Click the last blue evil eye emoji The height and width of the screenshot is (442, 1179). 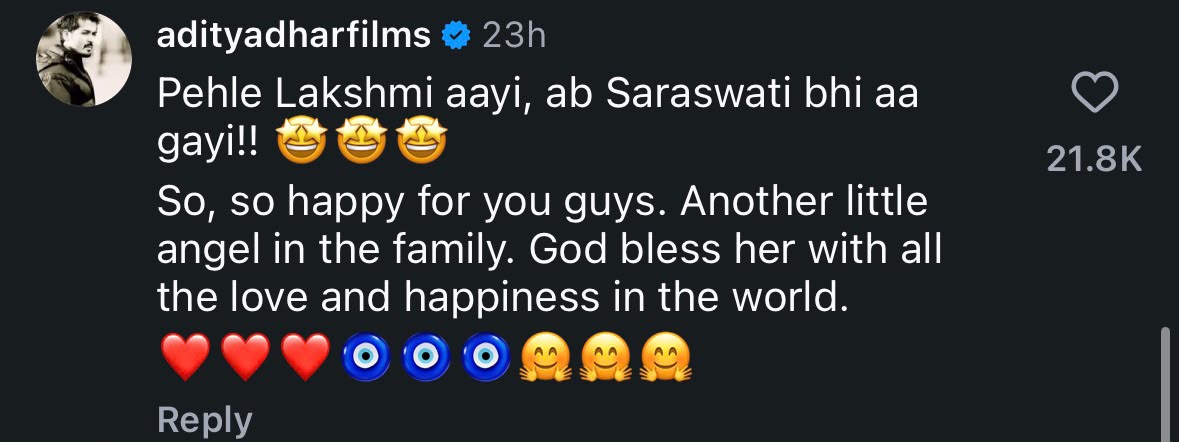click(486, 356)
